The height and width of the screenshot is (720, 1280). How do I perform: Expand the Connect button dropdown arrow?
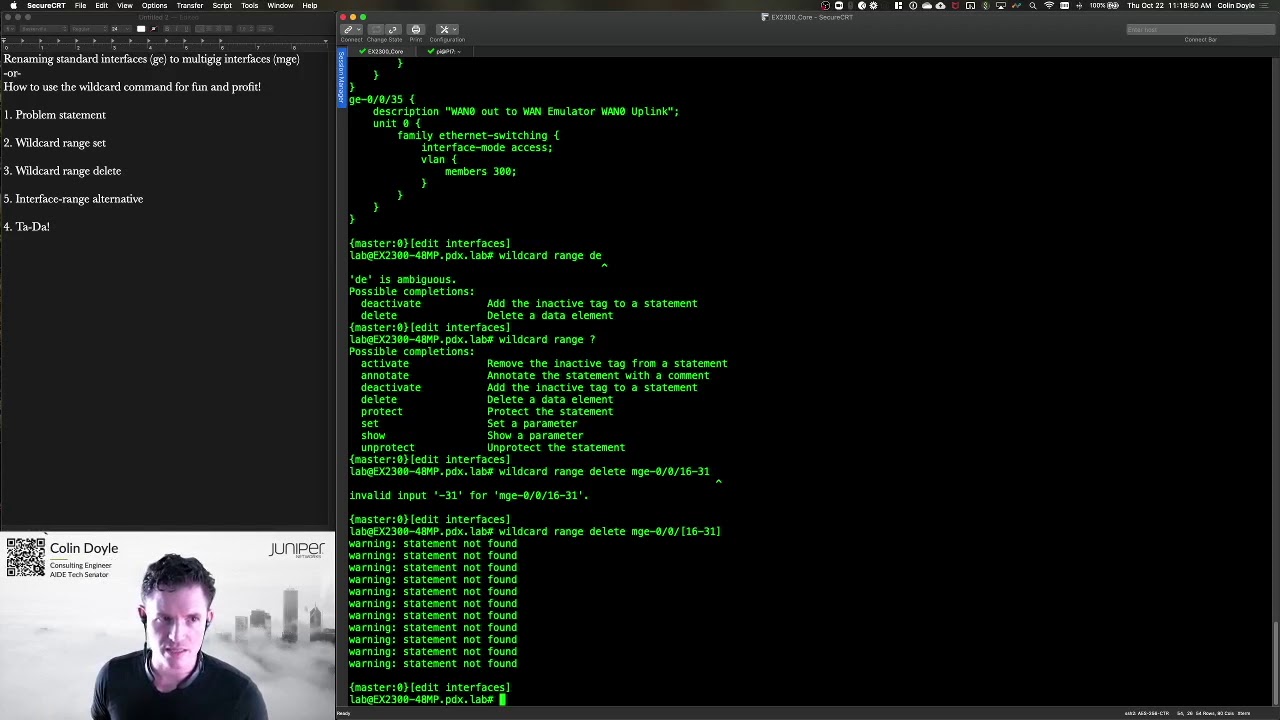358,30
